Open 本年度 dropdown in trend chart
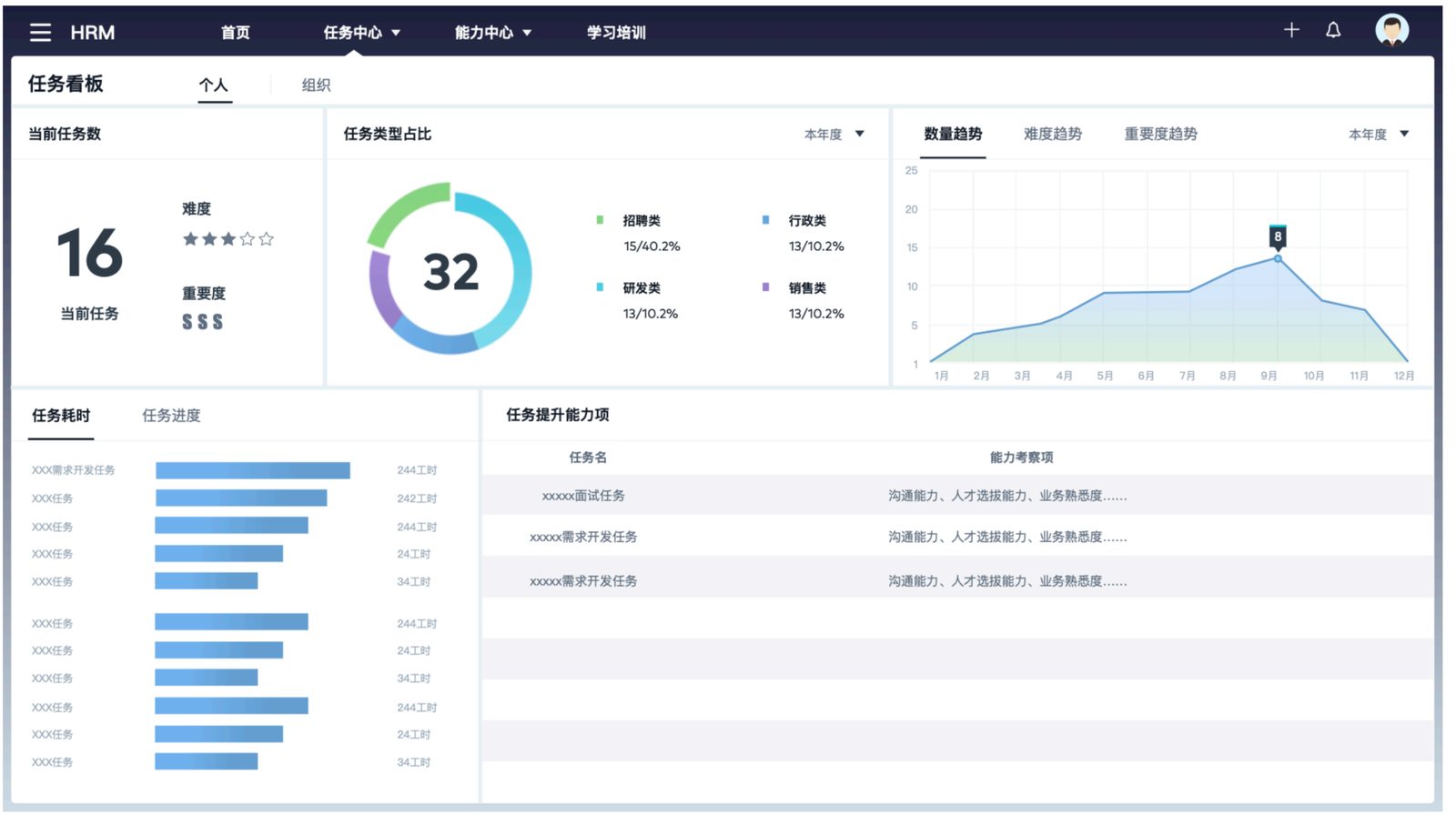 pos(1378,134)
